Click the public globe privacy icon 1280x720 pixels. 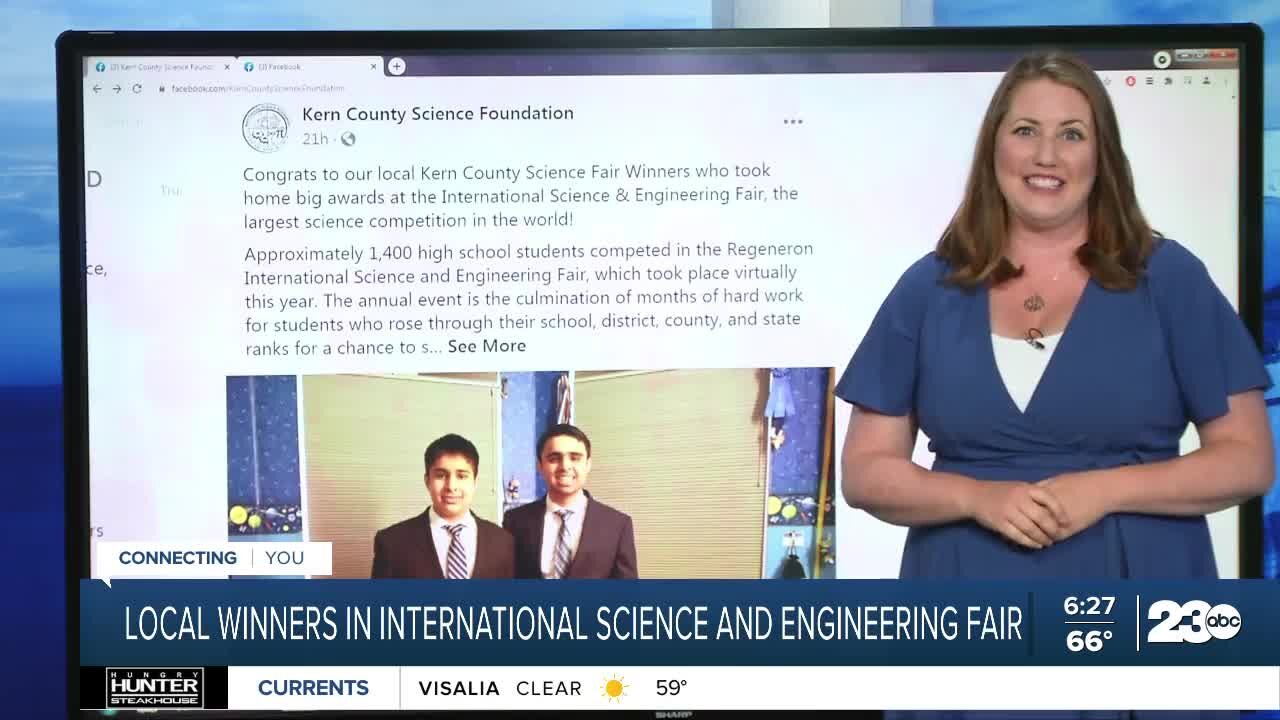click(x=347, y=139)
